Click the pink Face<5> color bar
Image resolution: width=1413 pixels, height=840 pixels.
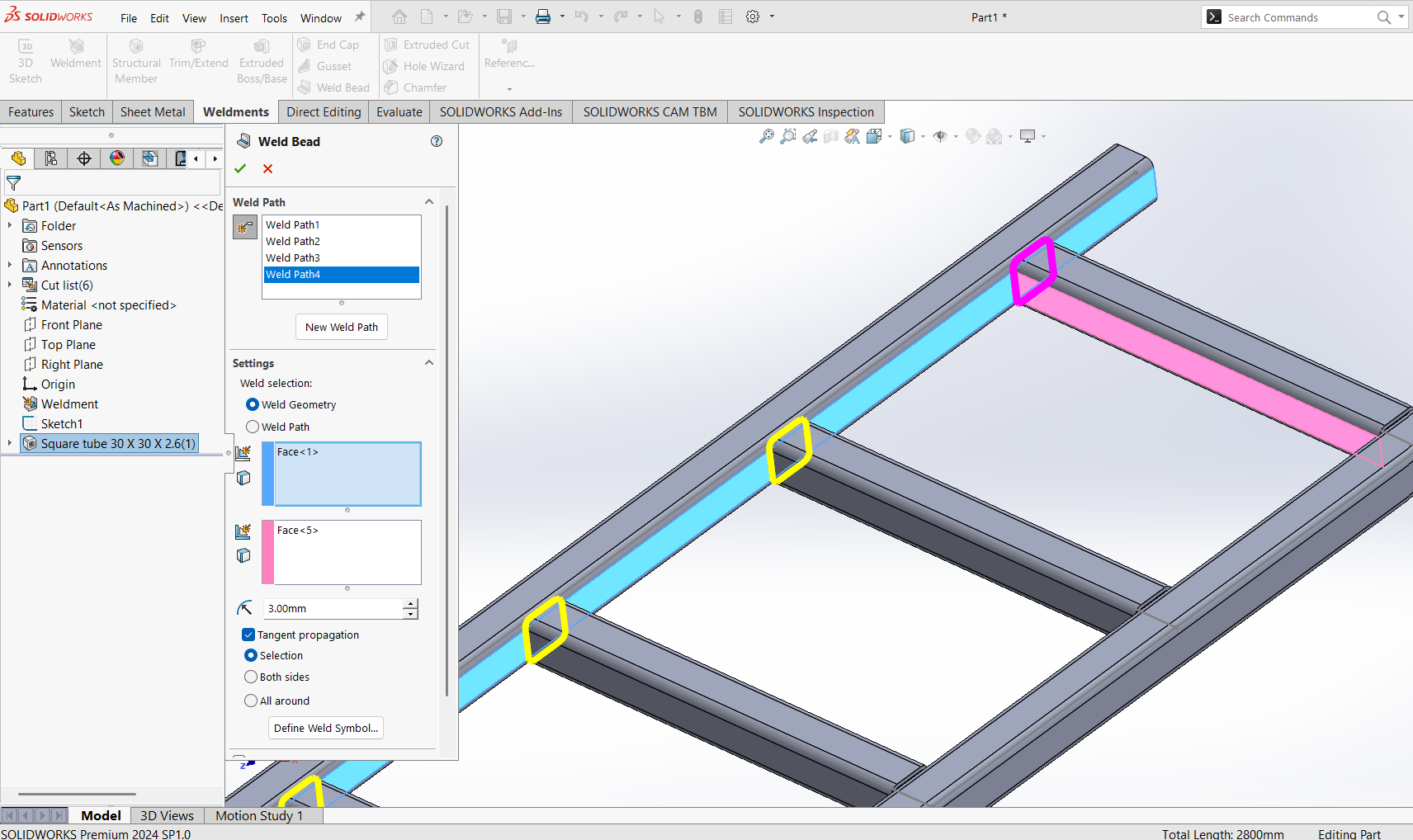click(267, 552)
